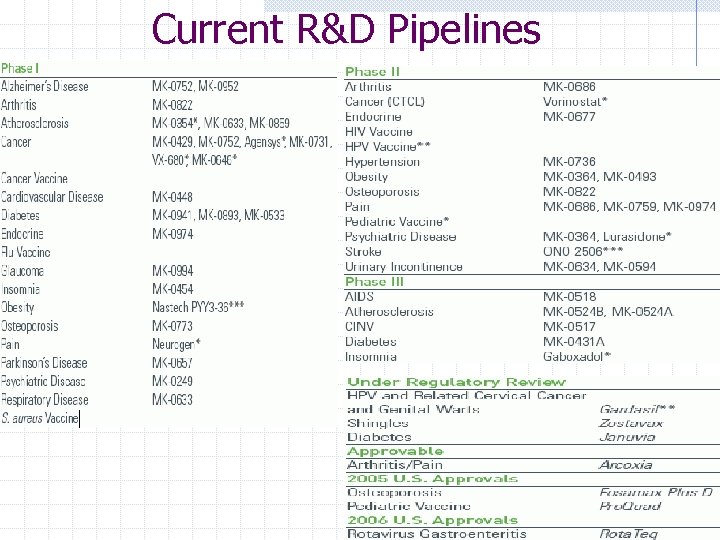This screenshot has height=540, width=720.
Task: Select the 'Zostavax' product name
Action: click(x=631, y=423)
